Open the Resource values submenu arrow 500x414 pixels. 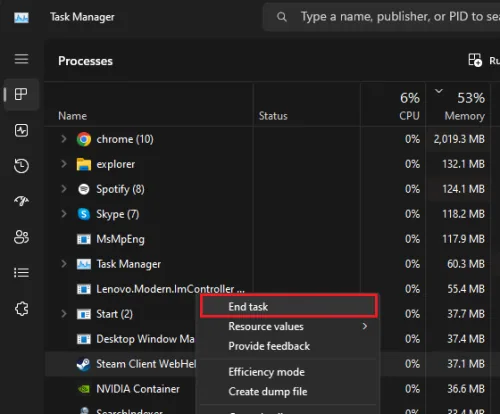click(365, 326)
